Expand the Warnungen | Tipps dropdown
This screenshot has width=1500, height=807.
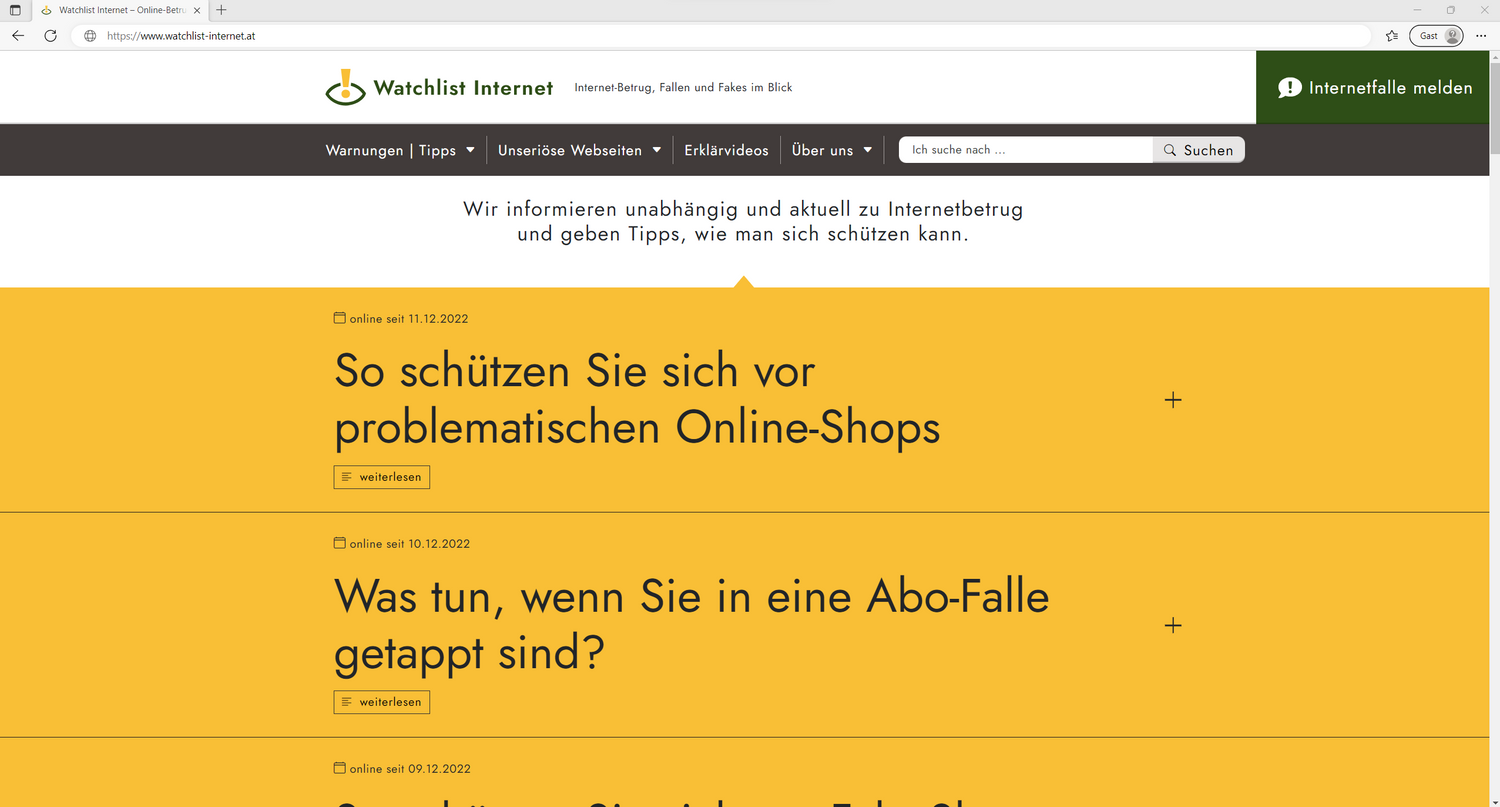point(400,149)
